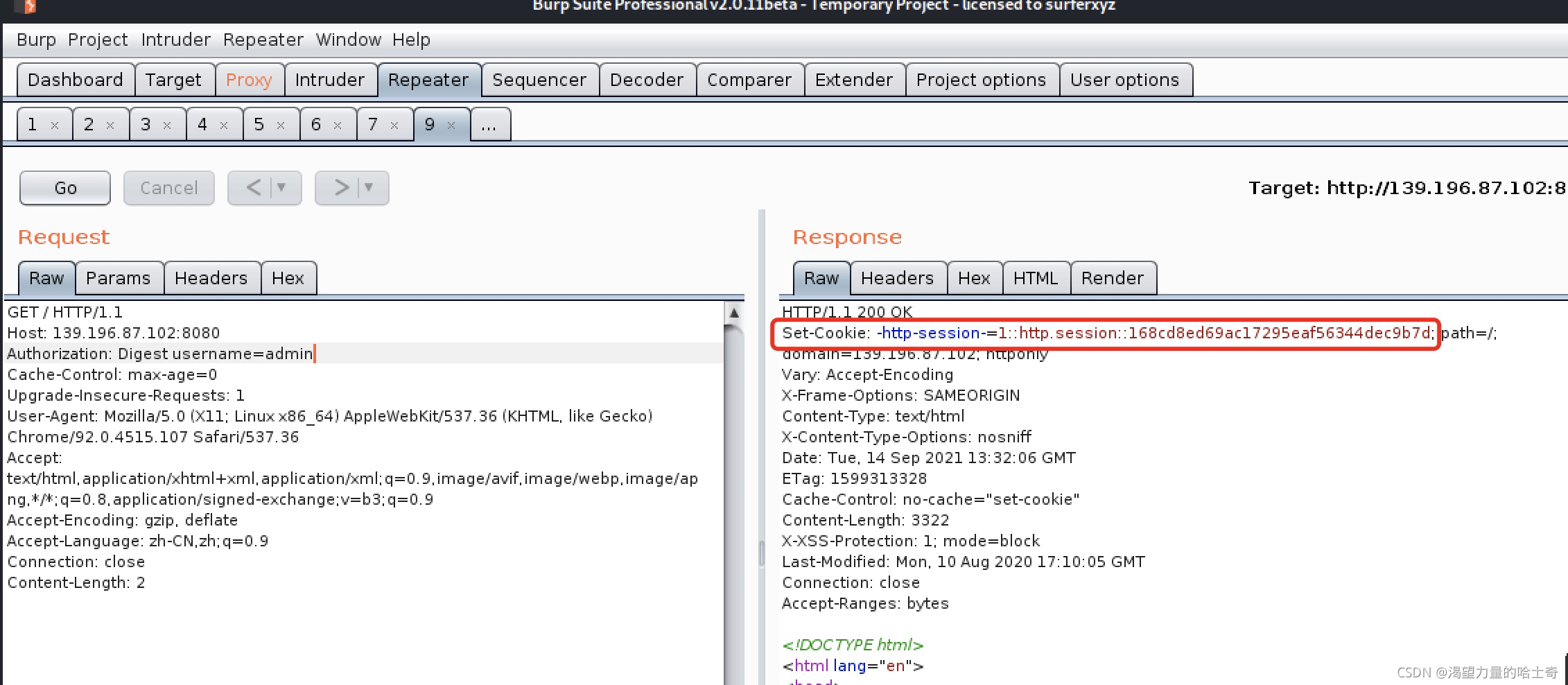Close Repeater tab 2

110,125
